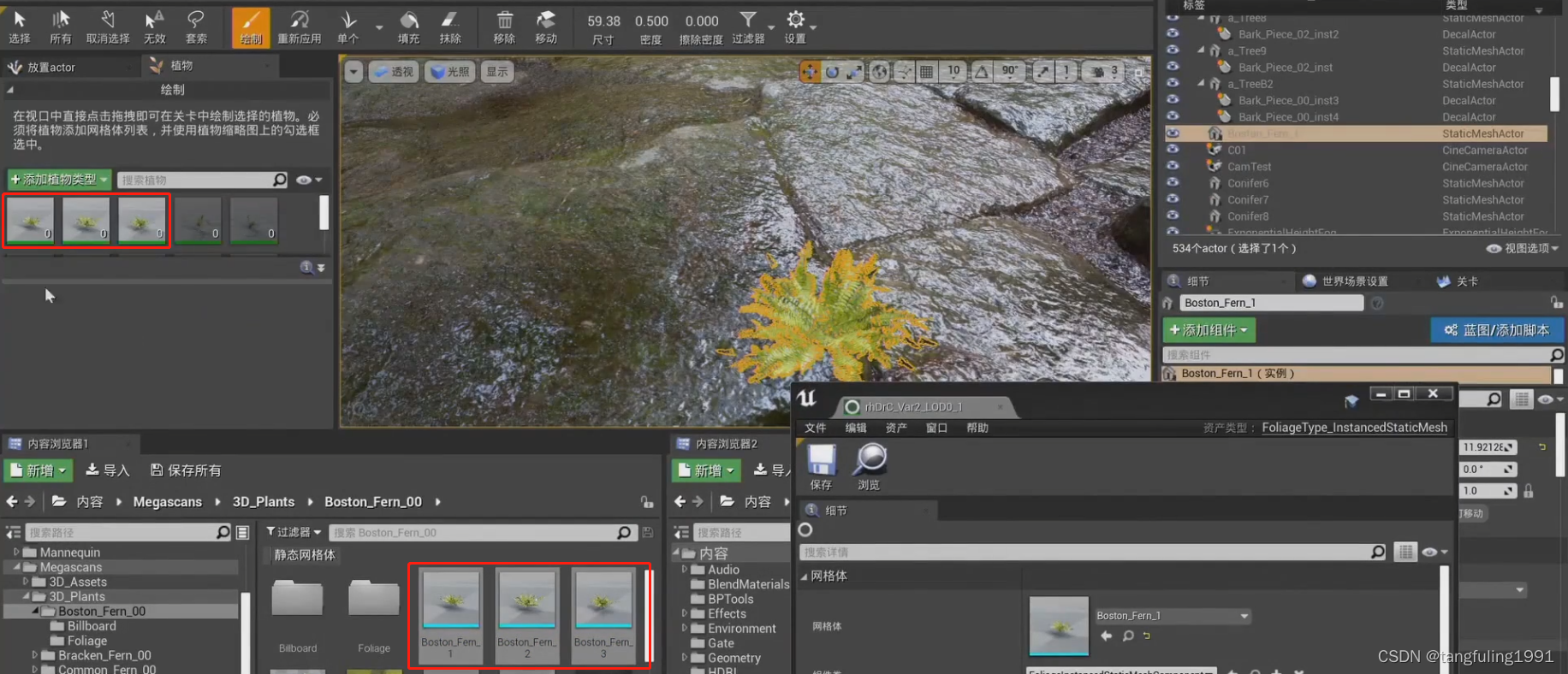The height and width of the screenshot is (674, 1568).
Task: Expand the Mannequin folder in tree
Action: click(16, 553)
